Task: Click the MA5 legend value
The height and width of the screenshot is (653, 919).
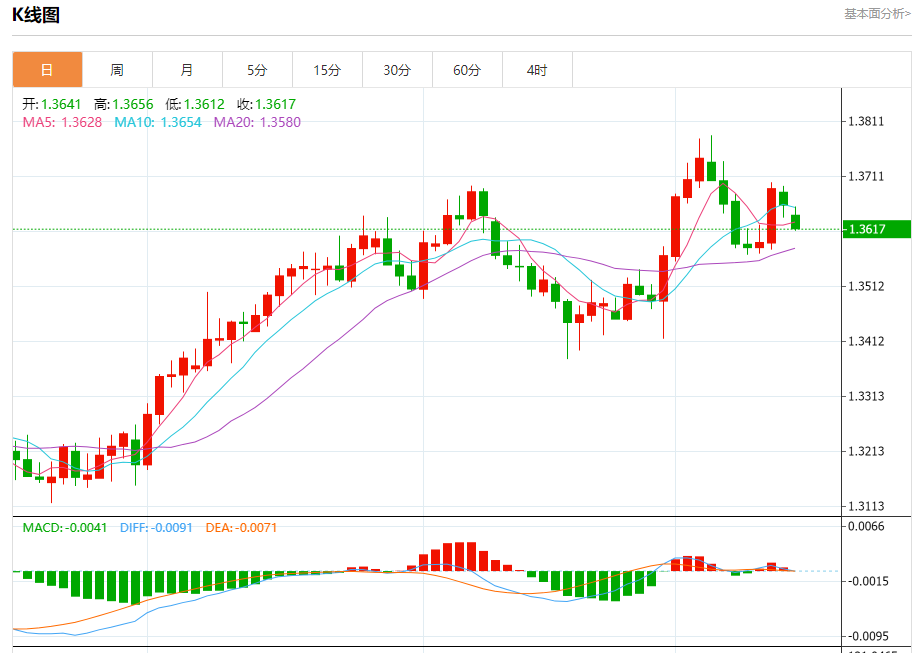Action: (60, 122)
